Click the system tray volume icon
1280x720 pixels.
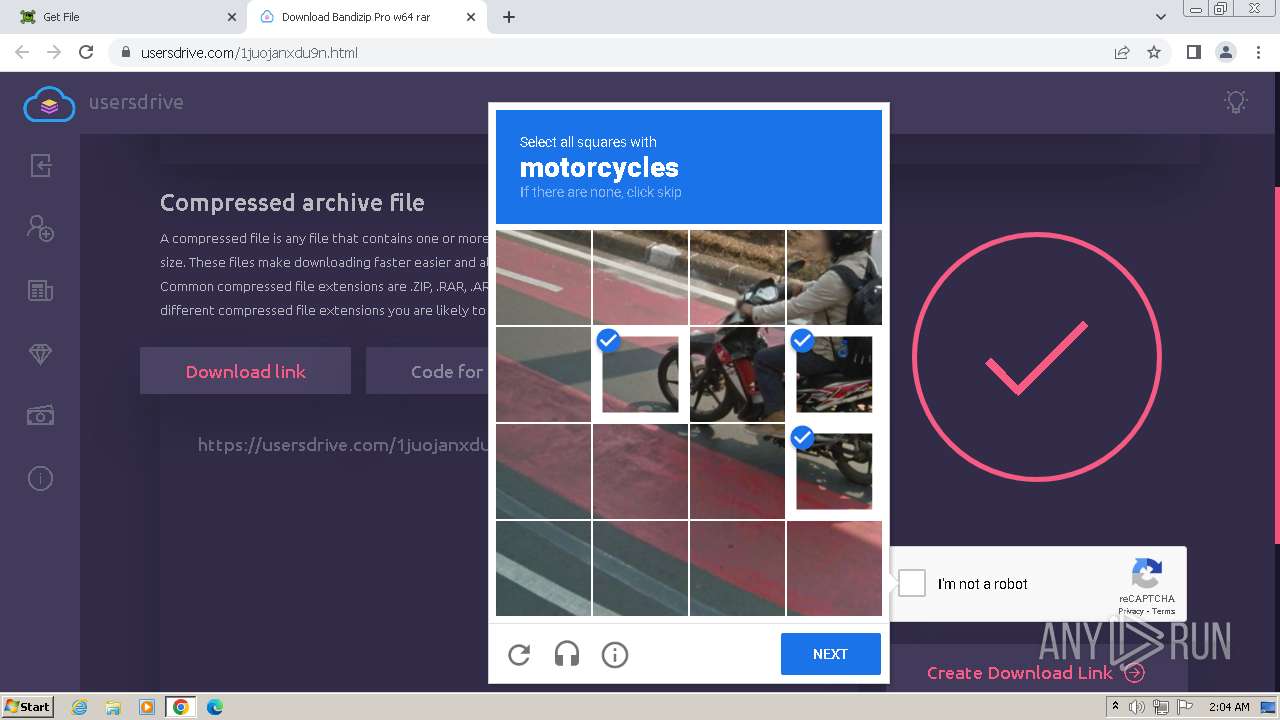1137,707
